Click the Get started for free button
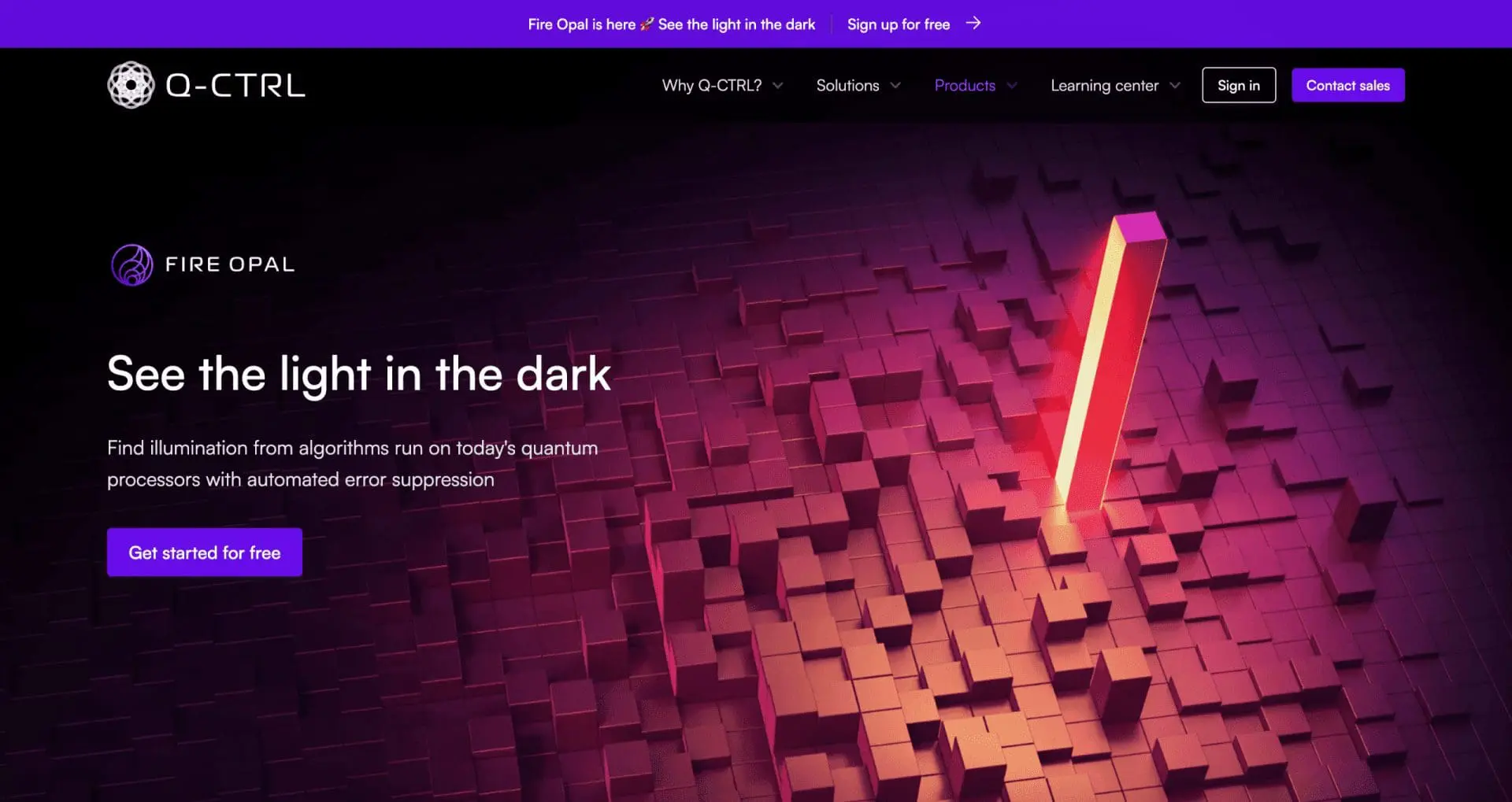 [205, 553]
